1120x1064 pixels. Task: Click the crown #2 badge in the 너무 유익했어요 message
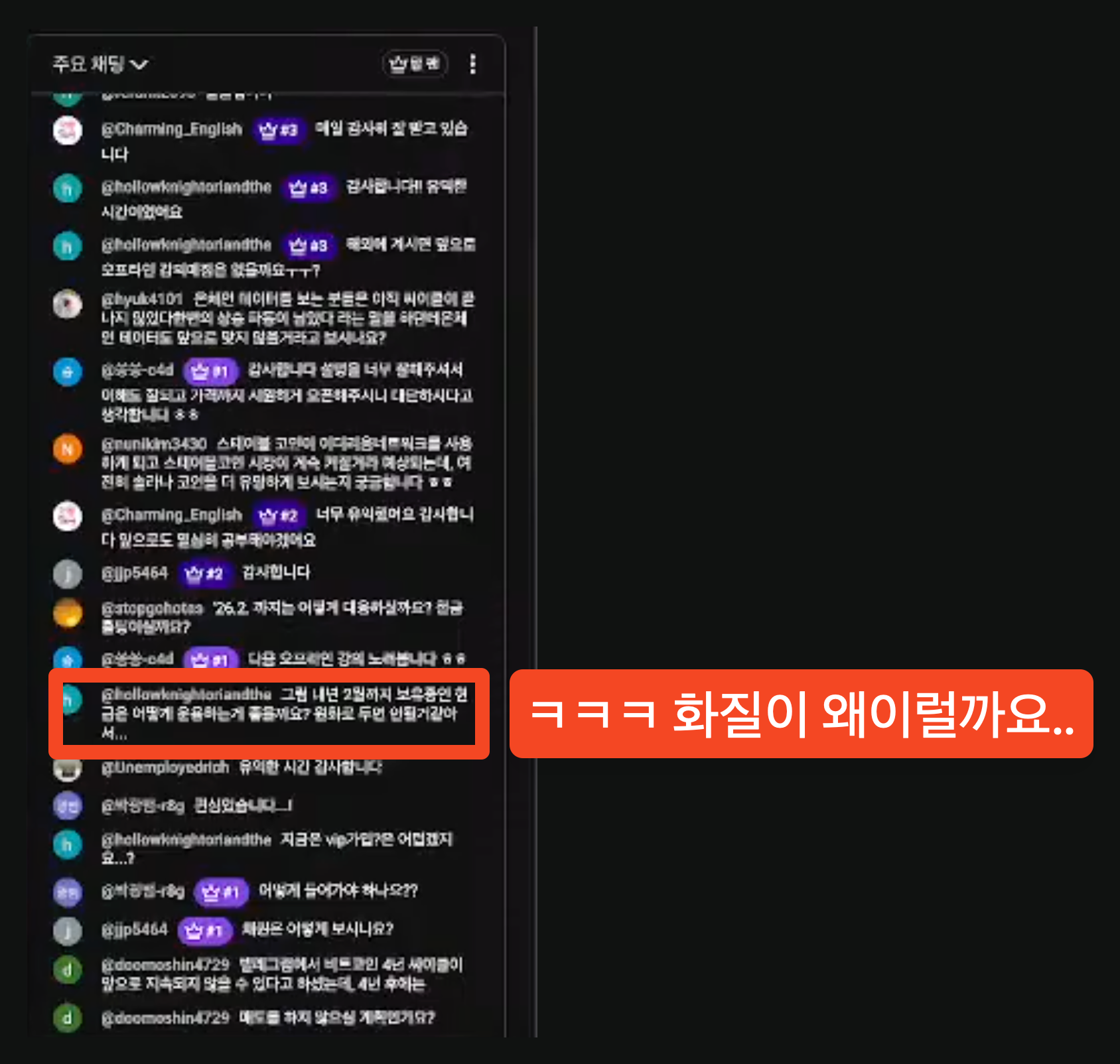point(279,515)
